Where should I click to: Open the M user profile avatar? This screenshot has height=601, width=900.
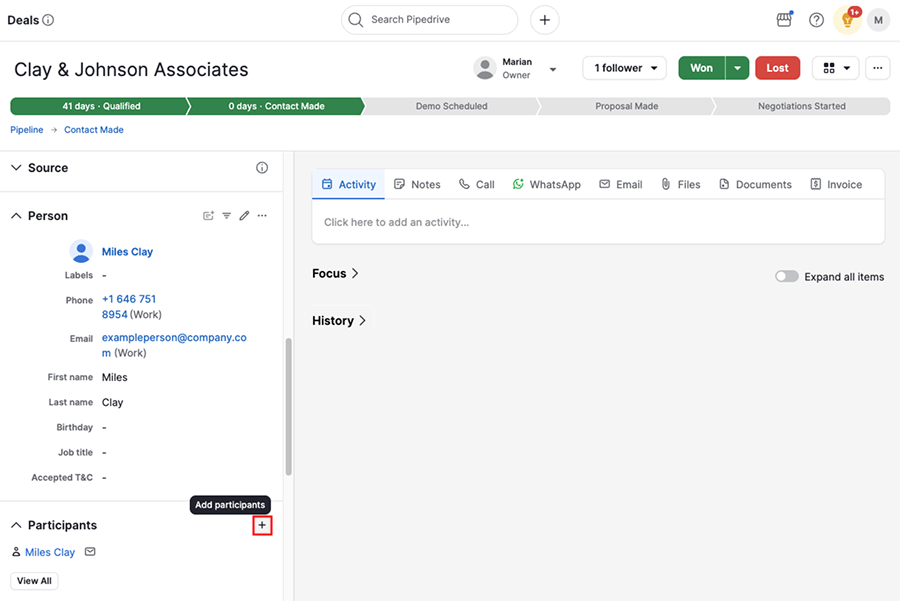click(x=878, y=20)
